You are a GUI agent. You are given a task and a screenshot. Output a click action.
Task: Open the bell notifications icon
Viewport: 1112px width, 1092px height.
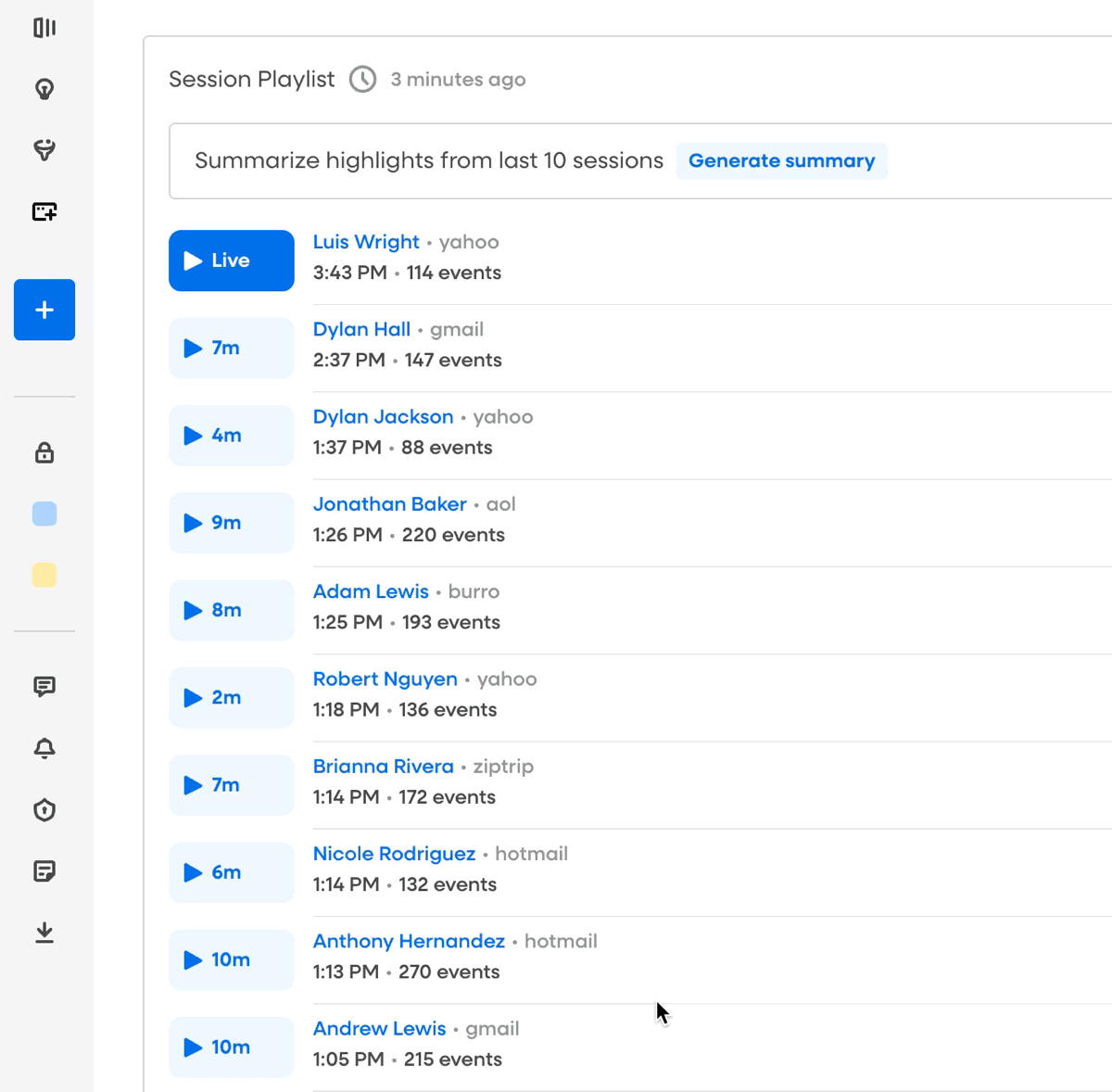(x=44, y=748)
